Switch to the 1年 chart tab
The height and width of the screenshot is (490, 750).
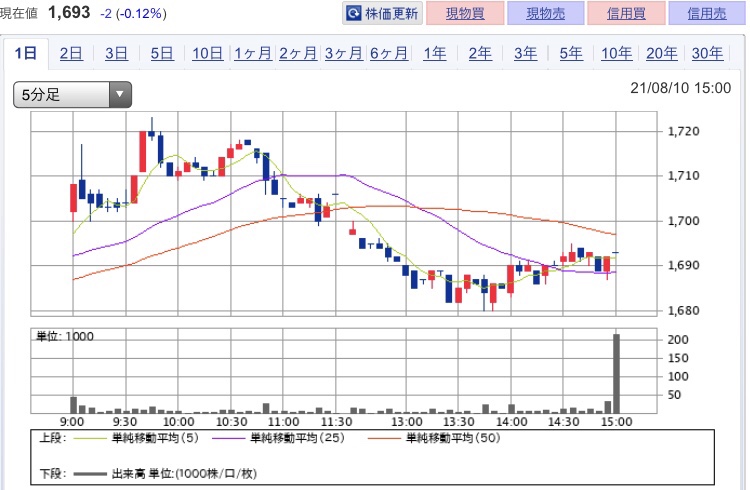pos(435,53)
